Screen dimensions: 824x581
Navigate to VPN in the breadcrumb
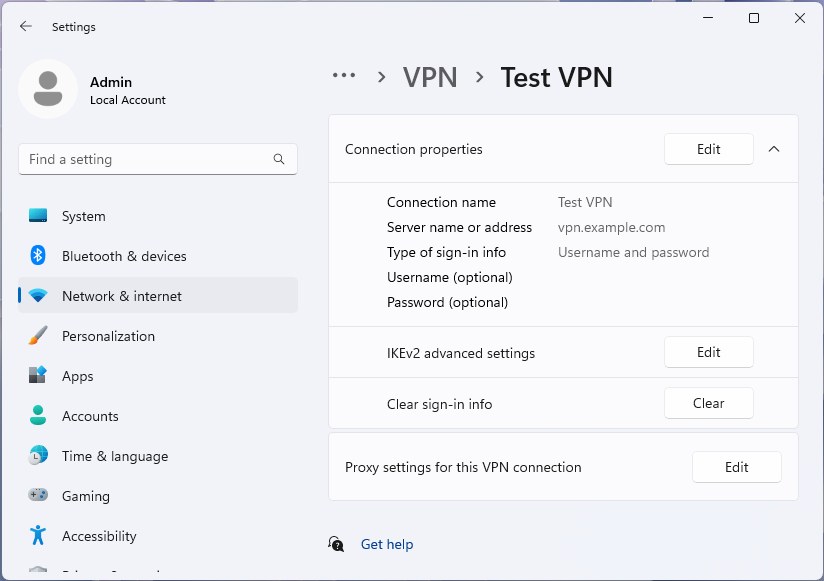(430, 77)
